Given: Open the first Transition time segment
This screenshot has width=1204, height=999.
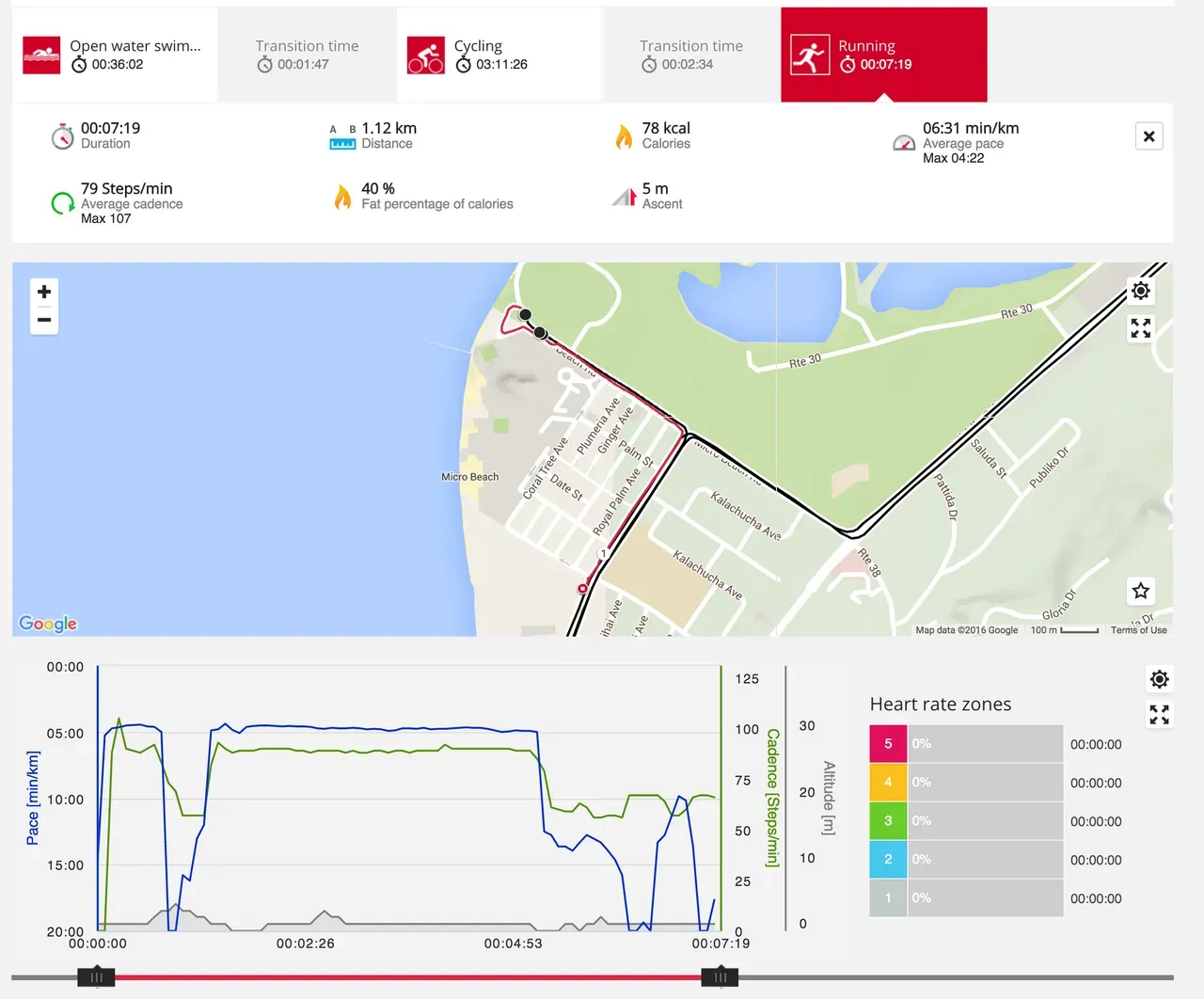Looking at the screenshot, I should point(307,55).
